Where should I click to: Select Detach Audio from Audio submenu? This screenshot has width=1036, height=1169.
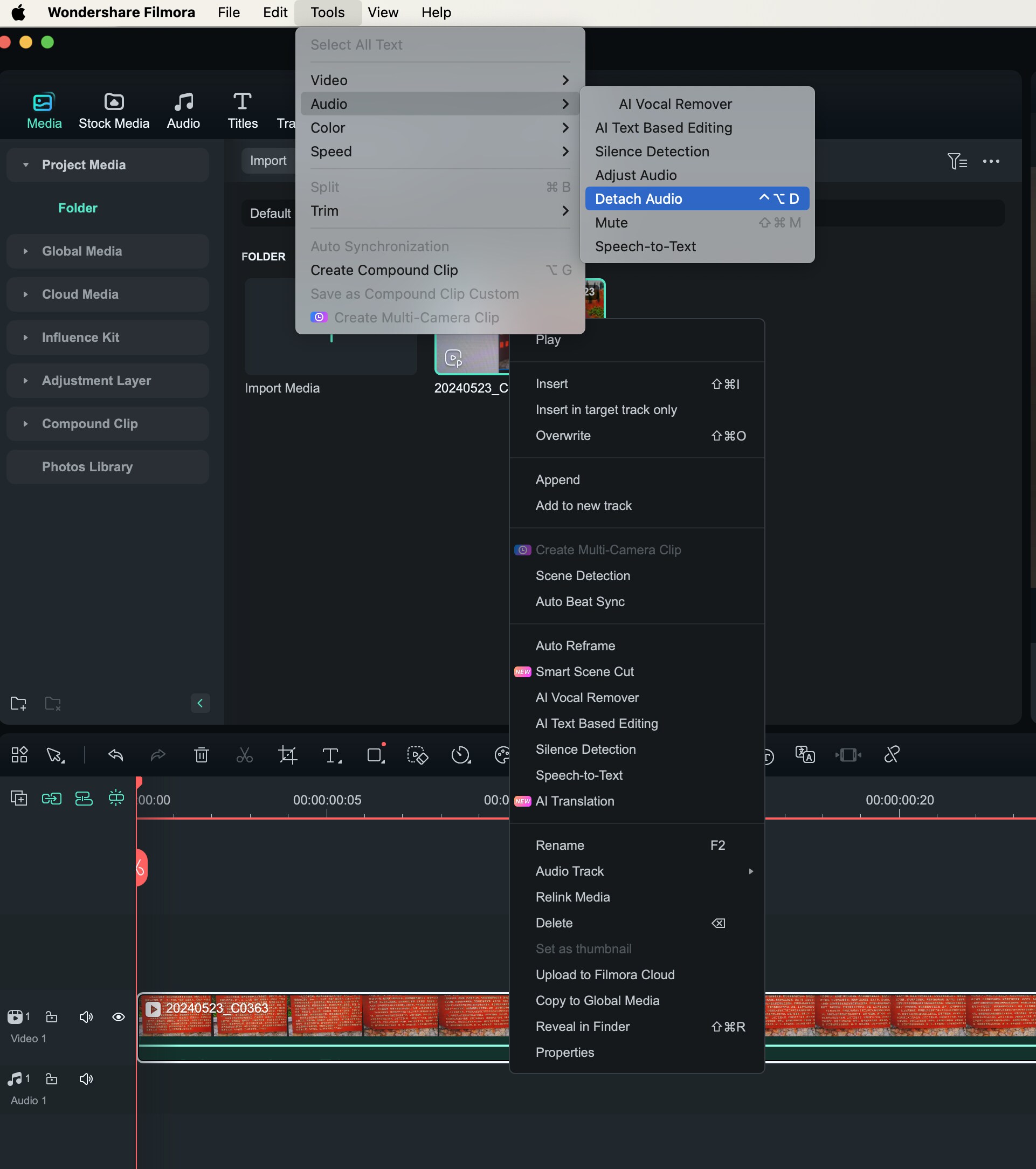[697, 198]
